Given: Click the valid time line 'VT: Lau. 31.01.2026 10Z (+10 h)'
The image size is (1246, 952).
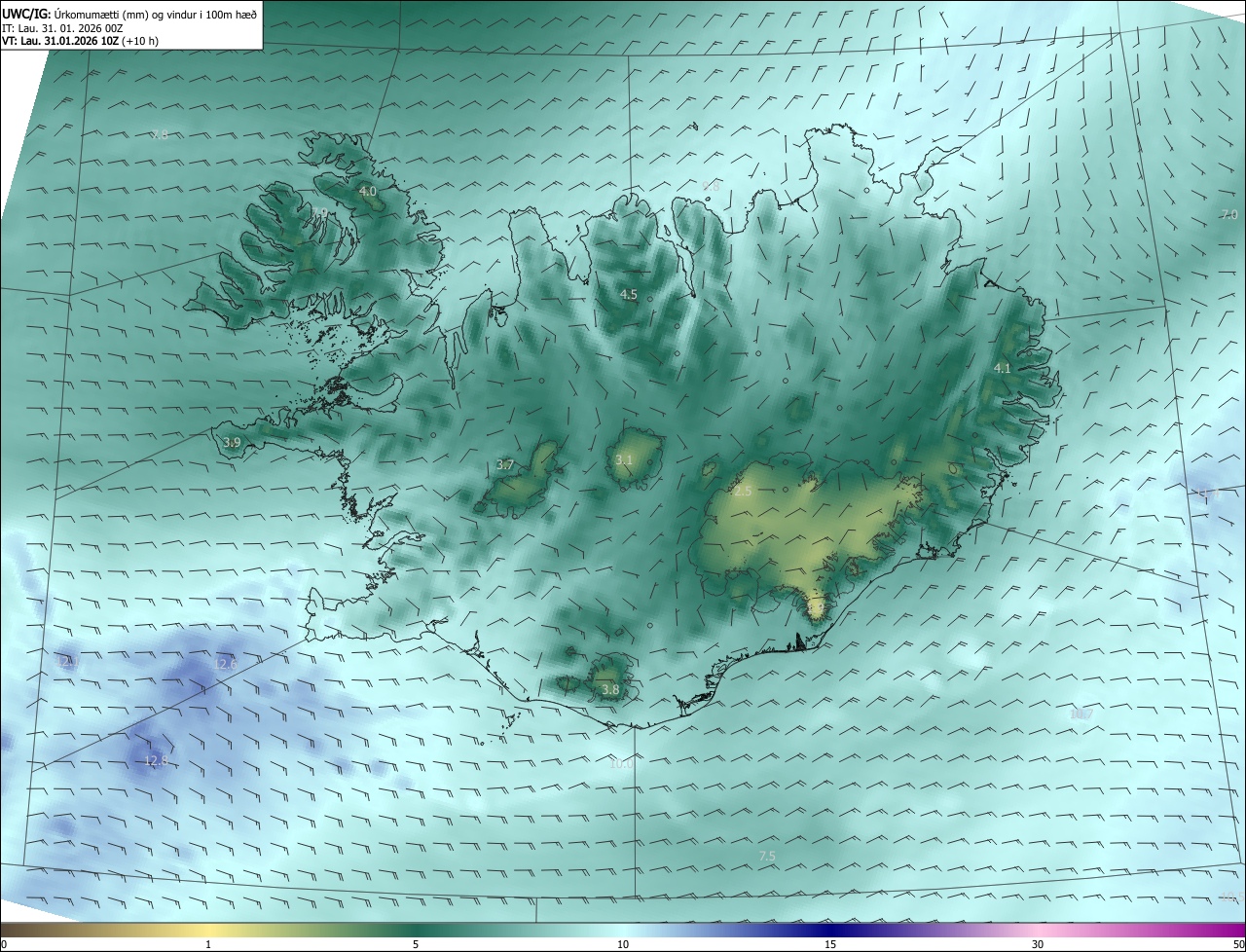Looking at the screenshot, I should (x=80, y=42).
